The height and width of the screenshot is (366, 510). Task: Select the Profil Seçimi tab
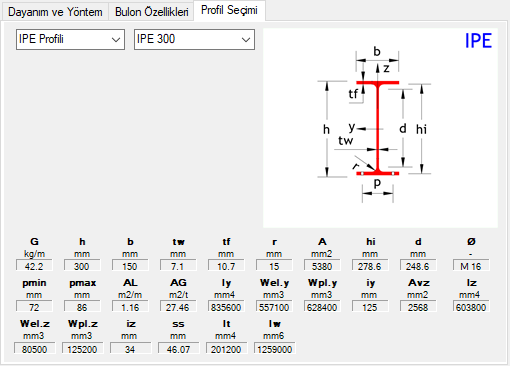[x=229, y=10]
